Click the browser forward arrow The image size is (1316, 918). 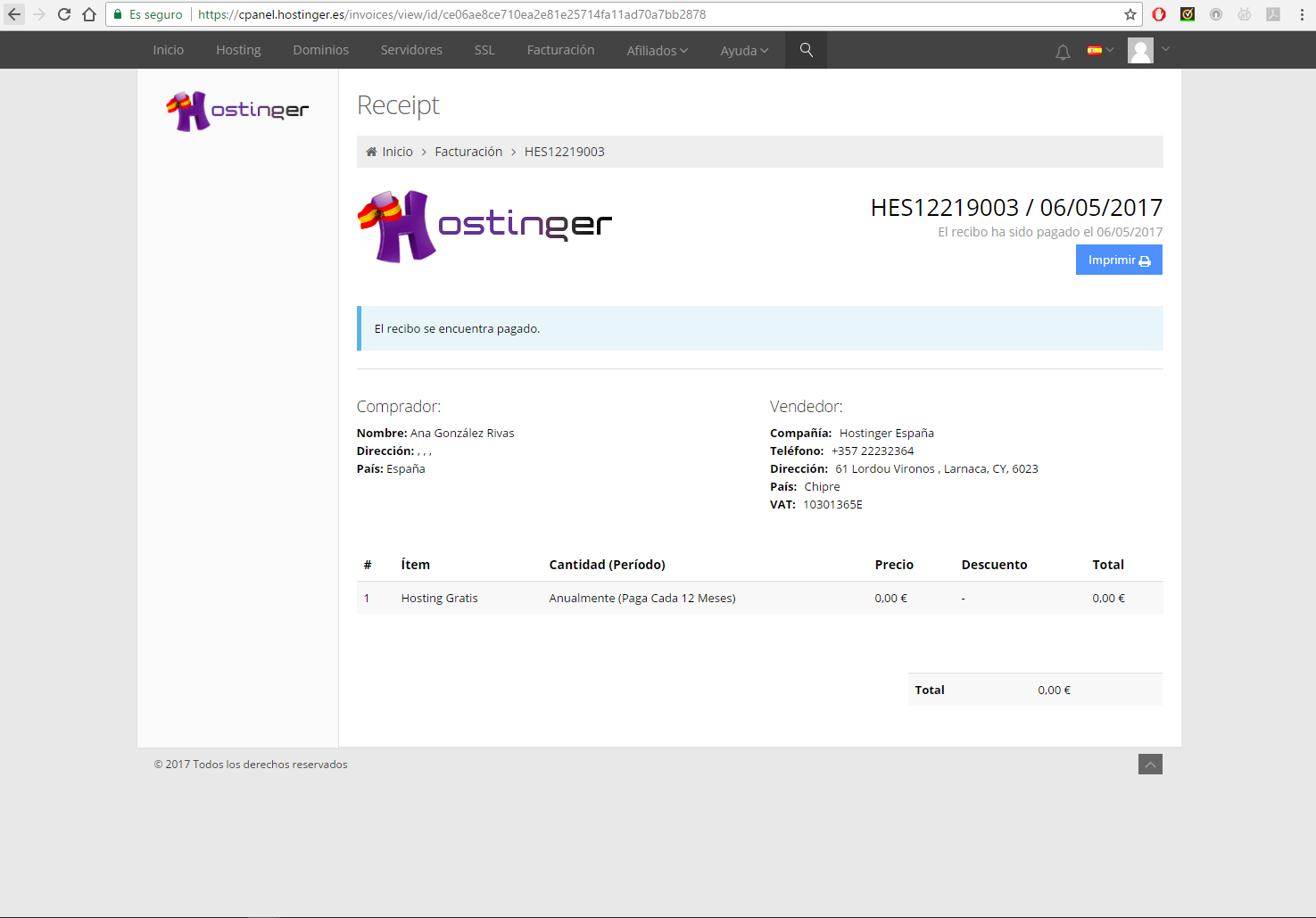pyautogui.click(x=39, y=14)
